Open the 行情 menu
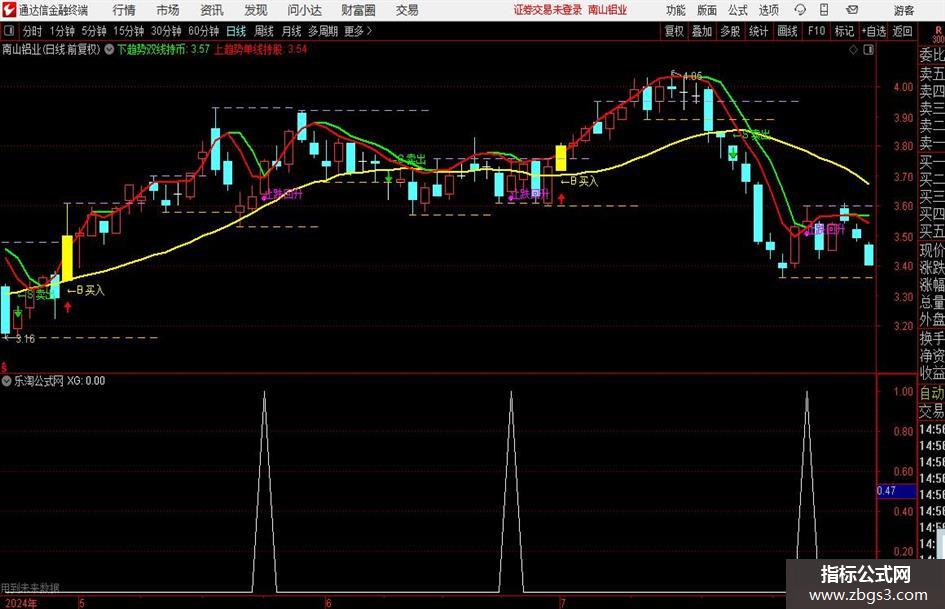Screen dimensions: 945x609 click(x=124, y=10)
